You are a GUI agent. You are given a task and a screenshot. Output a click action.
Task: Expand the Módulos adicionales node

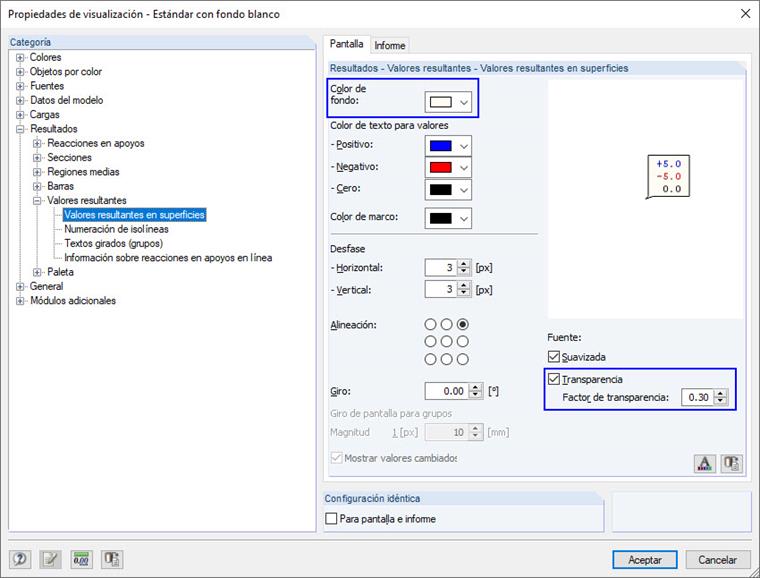click(x=20, y=301)
